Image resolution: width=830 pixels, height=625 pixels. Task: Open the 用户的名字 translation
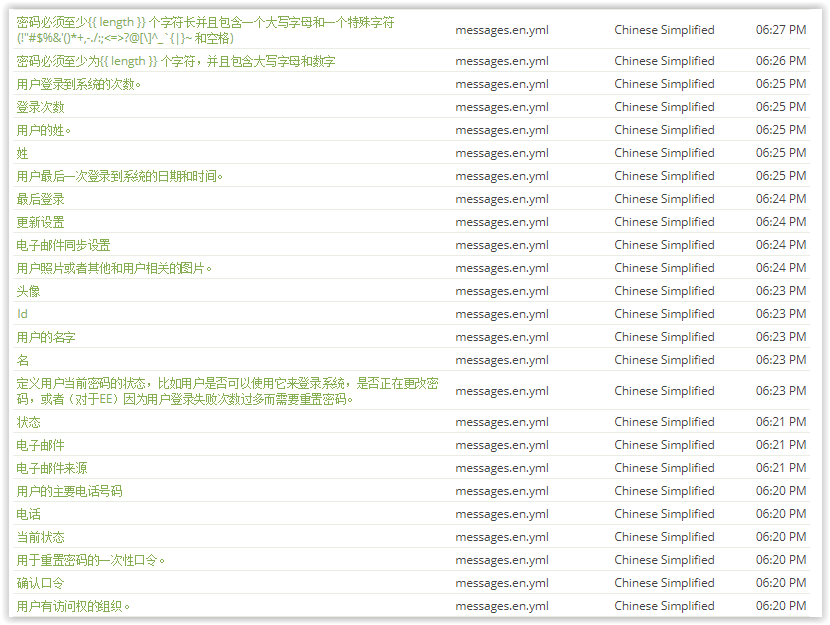(46, 338)
